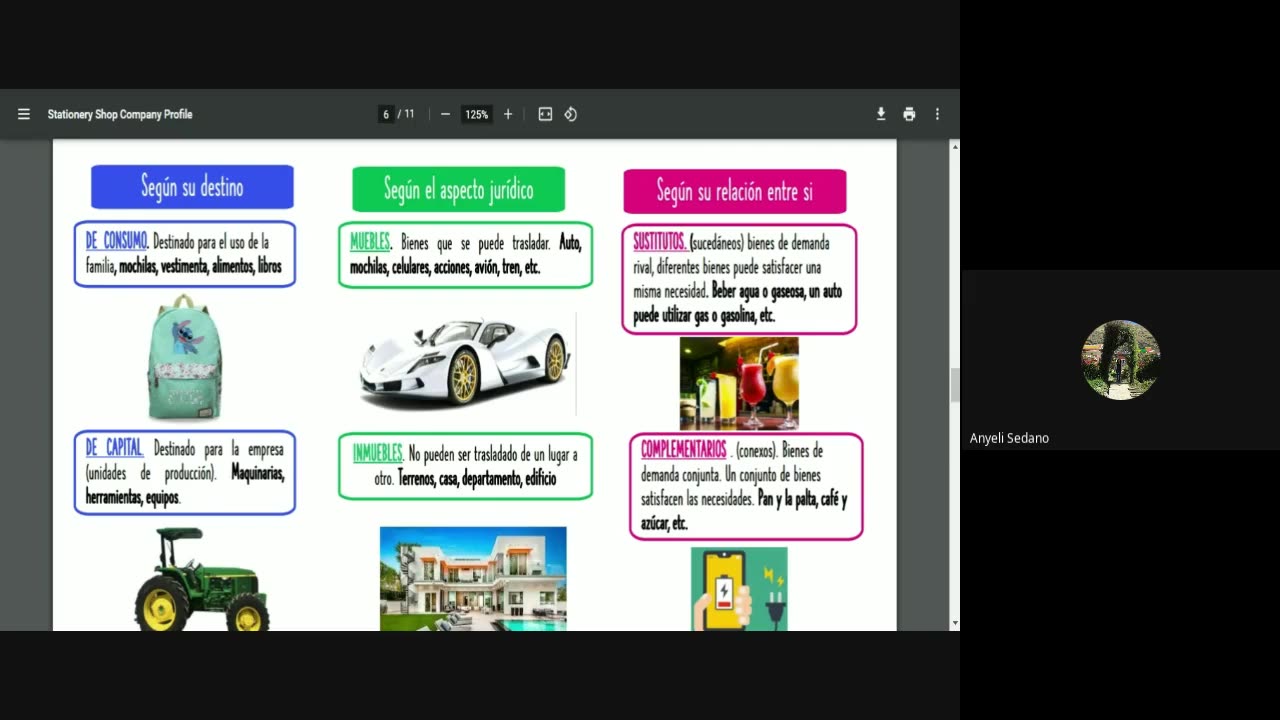Click the green backpack image
1280x720 pixels.
point(185,357)
